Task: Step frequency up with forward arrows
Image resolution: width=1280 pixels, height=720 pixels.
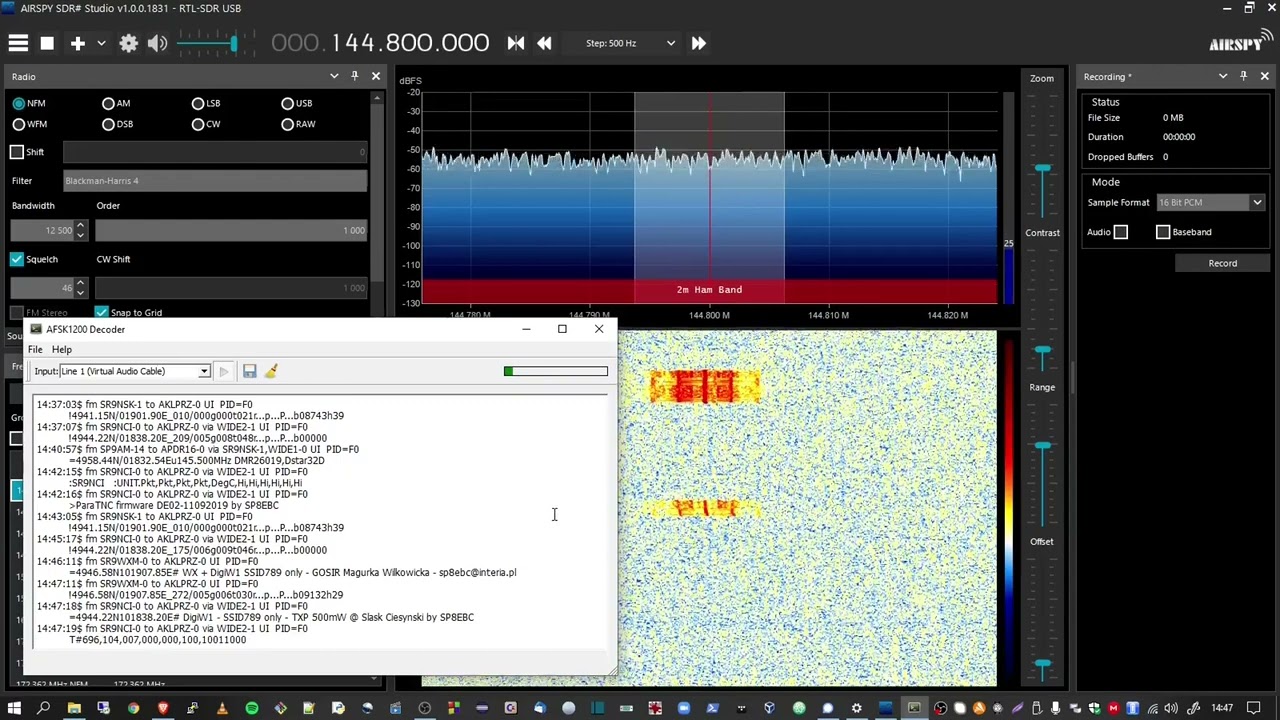Action: point(698,43)
